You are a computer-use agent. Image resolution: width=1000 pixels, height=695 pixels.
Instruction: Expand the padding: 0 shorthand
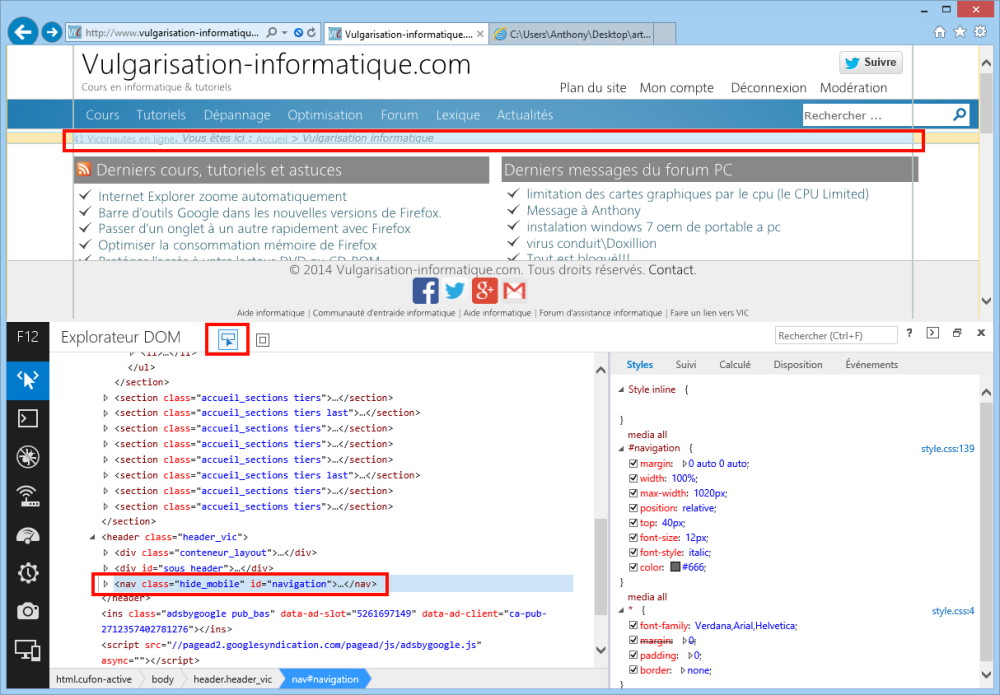tap(690, 655)
